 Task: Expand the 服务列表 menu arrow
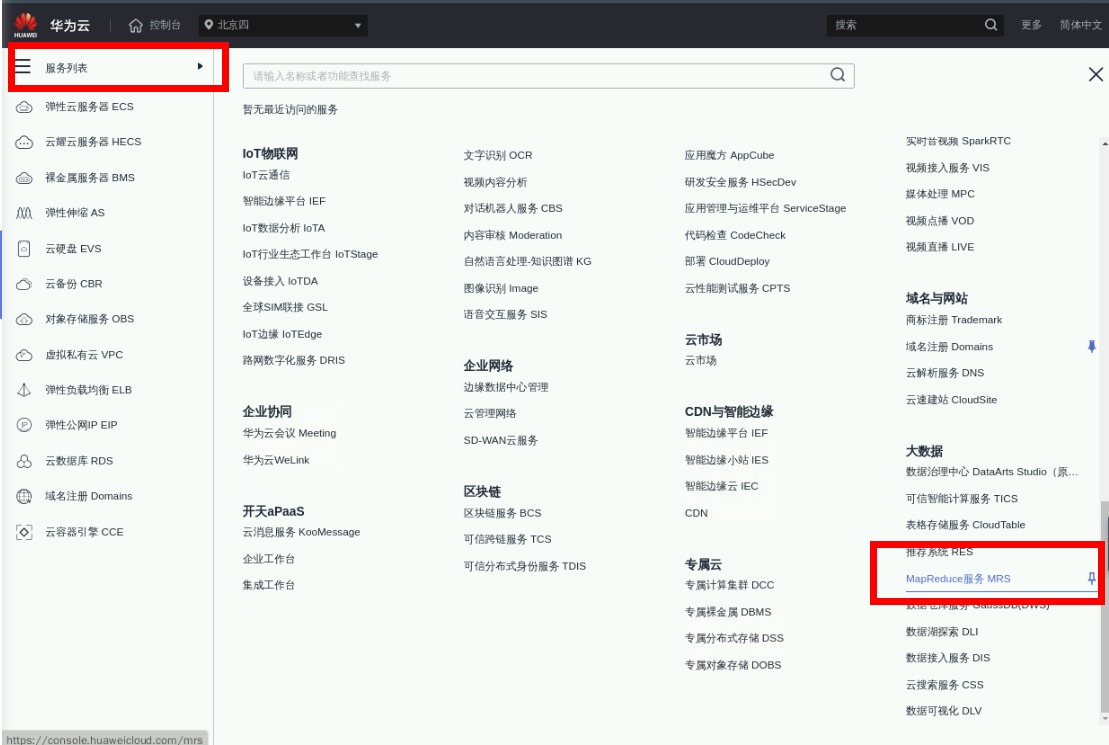coord(200,67)
